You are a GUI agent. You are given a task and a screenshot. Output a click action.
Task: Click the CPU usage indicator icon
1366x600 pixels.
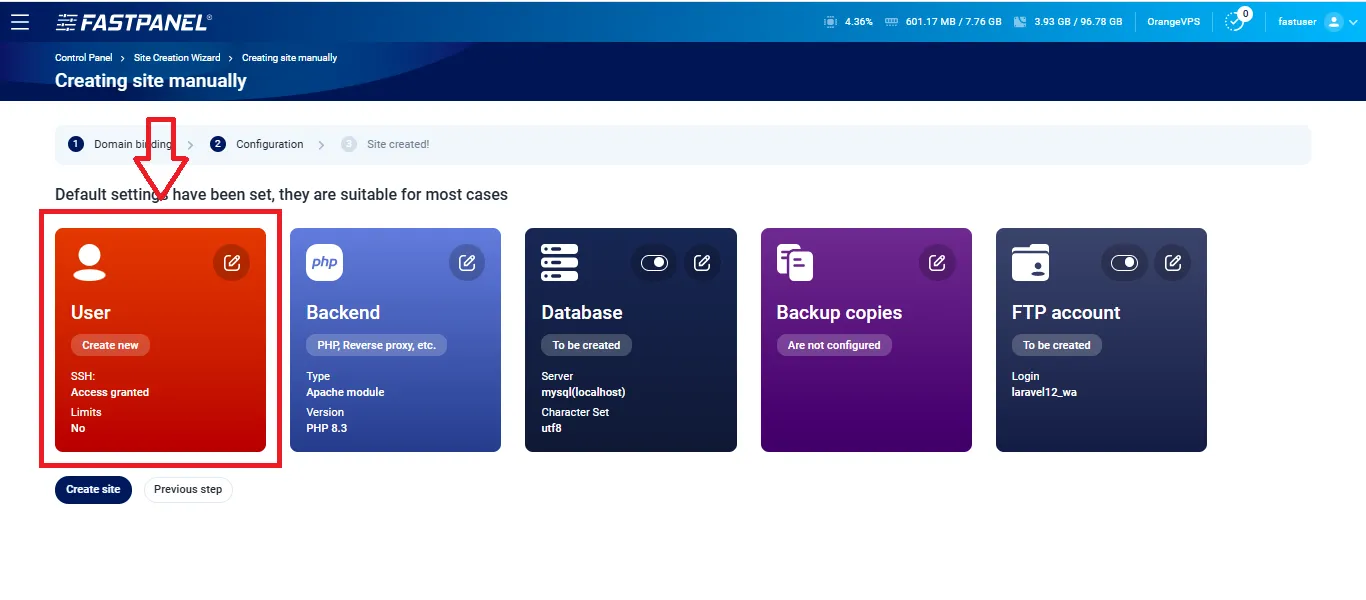point(830,21)
